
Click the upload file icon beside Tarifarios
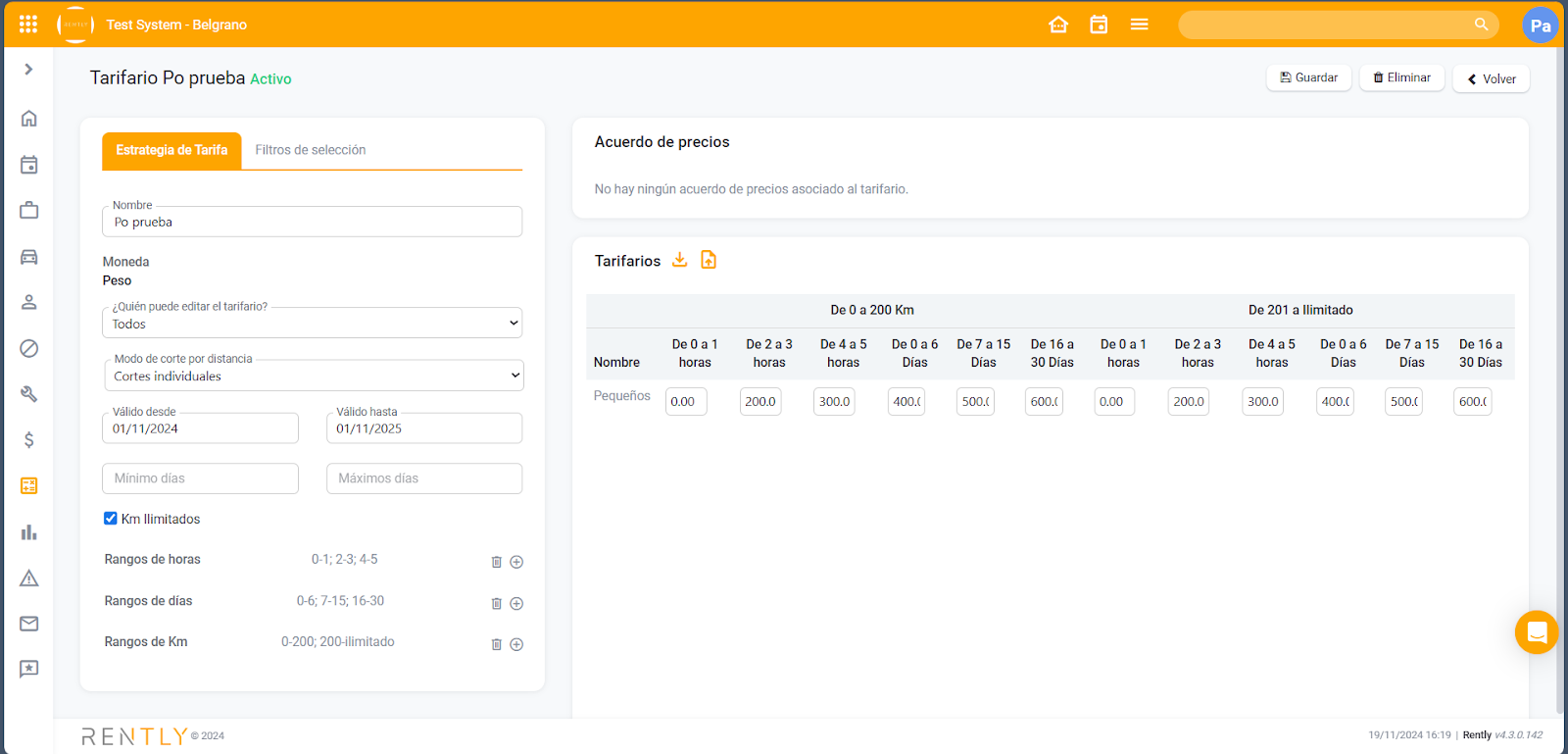tap(709, 260)
